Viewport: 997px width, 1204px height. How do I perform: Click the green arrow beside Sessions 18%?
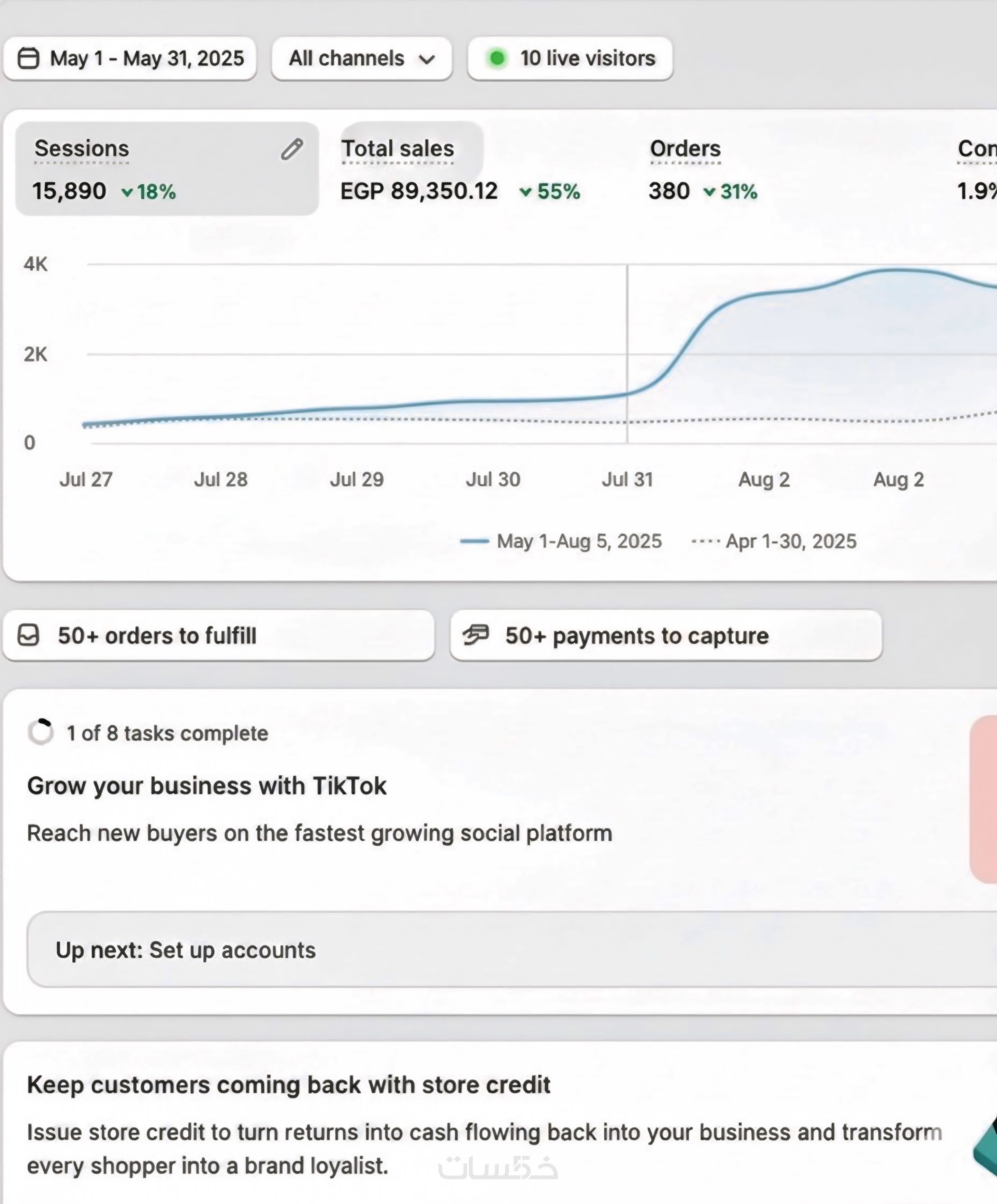point(127,192)
